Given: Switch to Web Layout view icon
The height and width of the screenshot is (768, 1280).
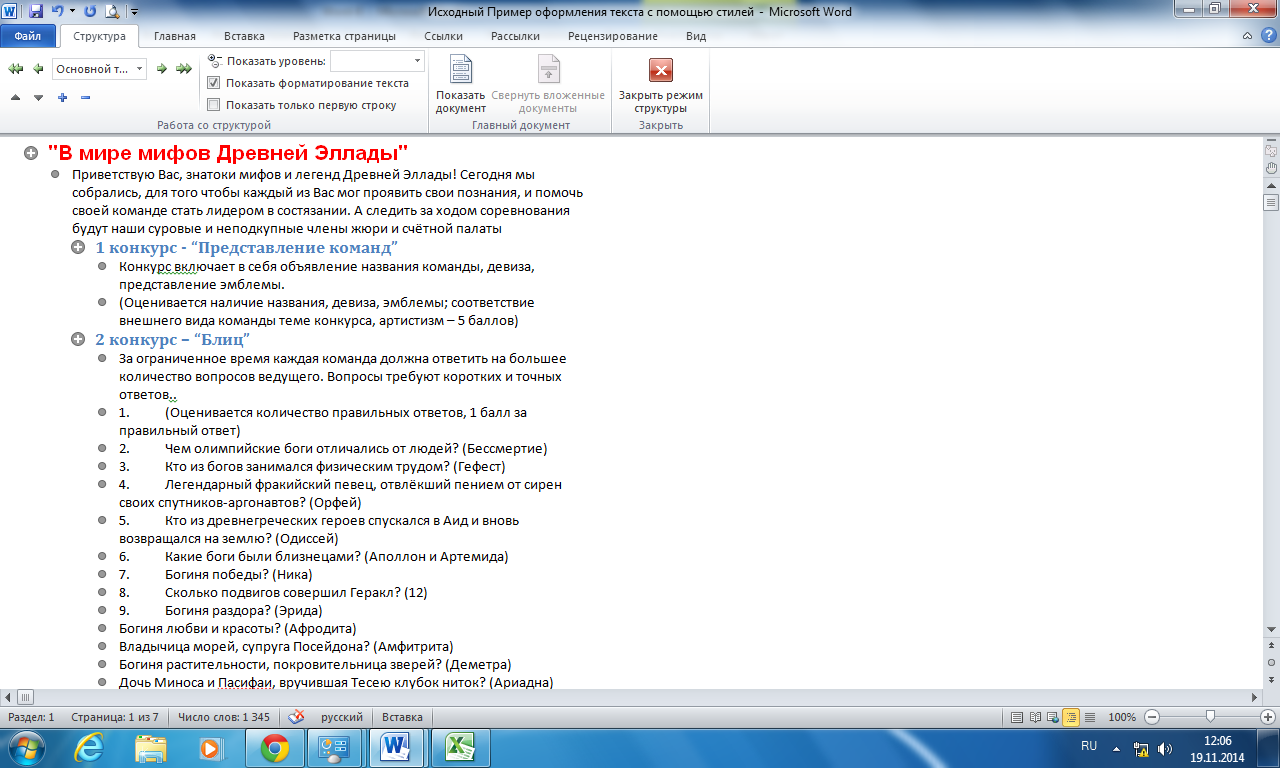Looking at the screenshot, I should coord(1053,717).
